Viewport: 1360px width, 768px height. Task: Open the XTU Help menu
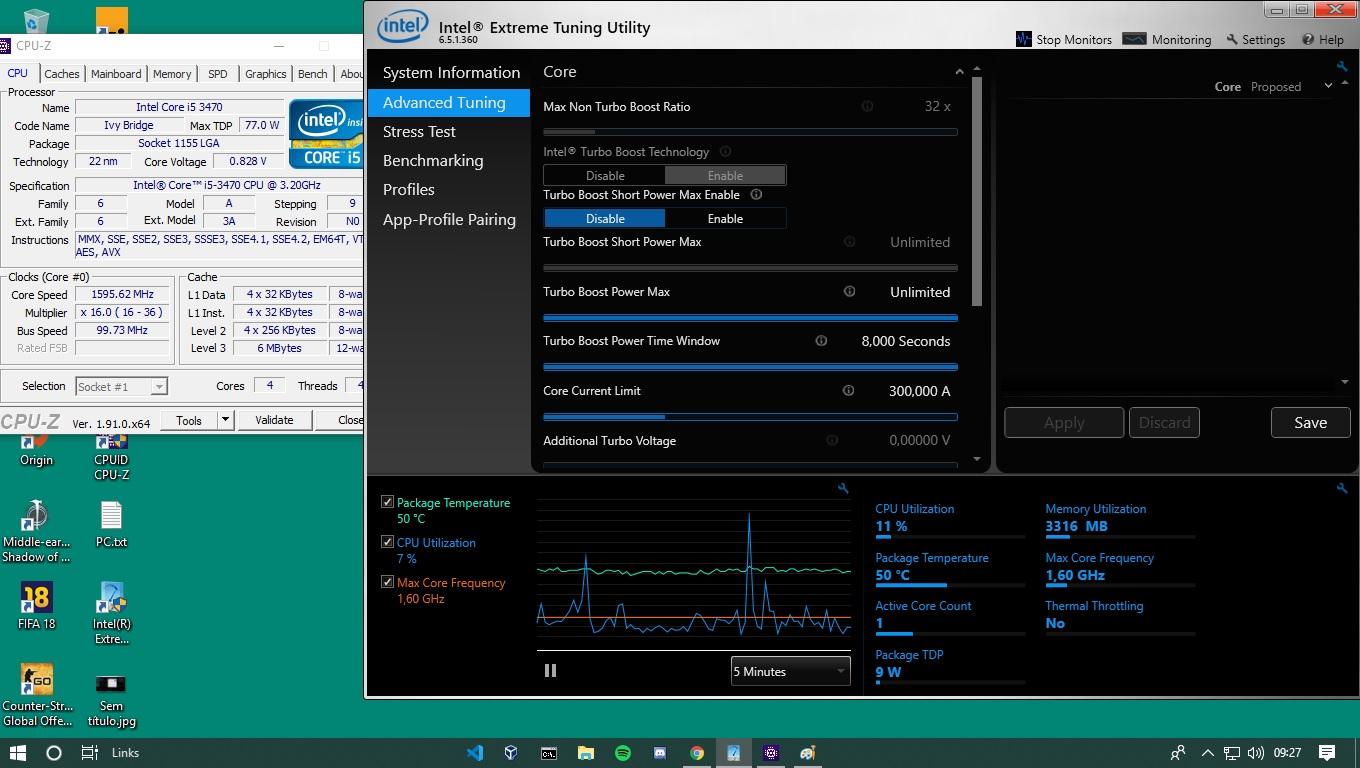click(1322, 40)
